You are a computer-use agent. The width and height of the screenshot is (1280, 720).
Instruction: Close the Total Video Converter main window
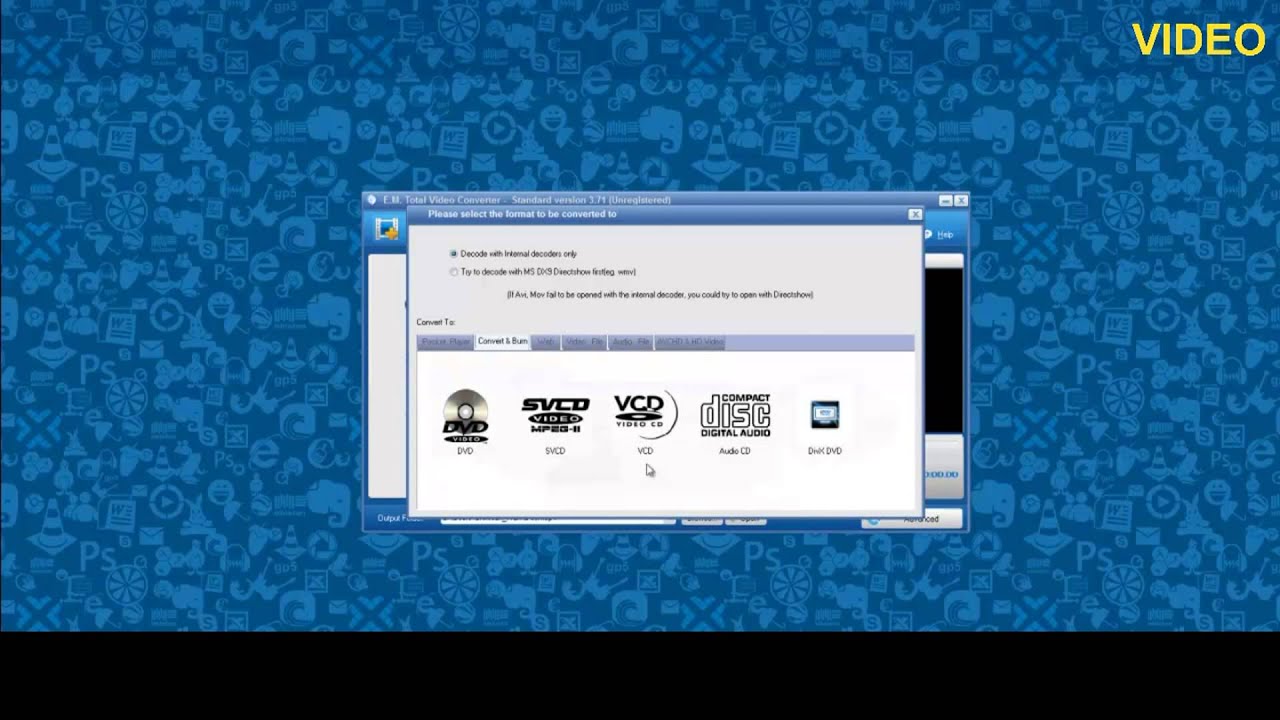961,200
